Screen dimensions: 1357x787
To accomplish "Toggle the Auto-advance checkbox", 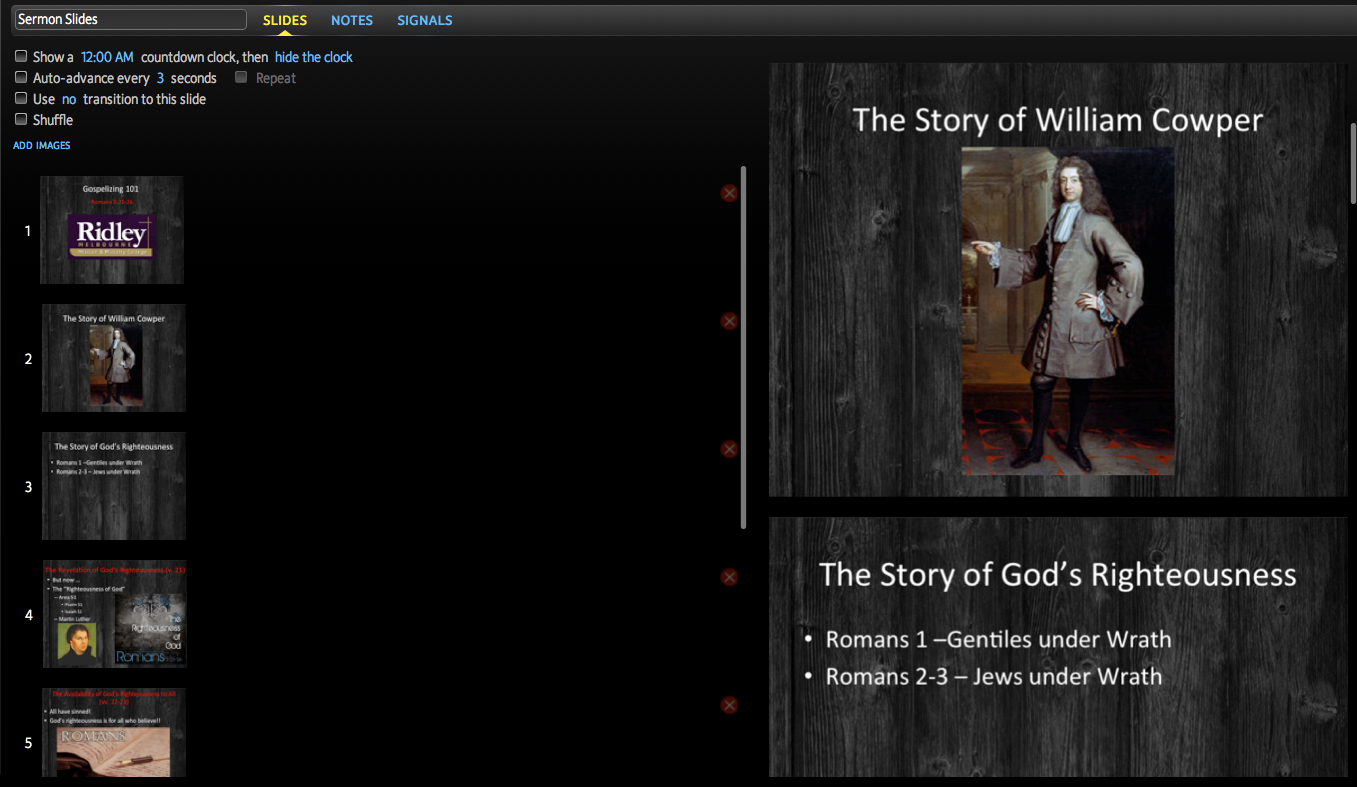I will click(21, 77).
